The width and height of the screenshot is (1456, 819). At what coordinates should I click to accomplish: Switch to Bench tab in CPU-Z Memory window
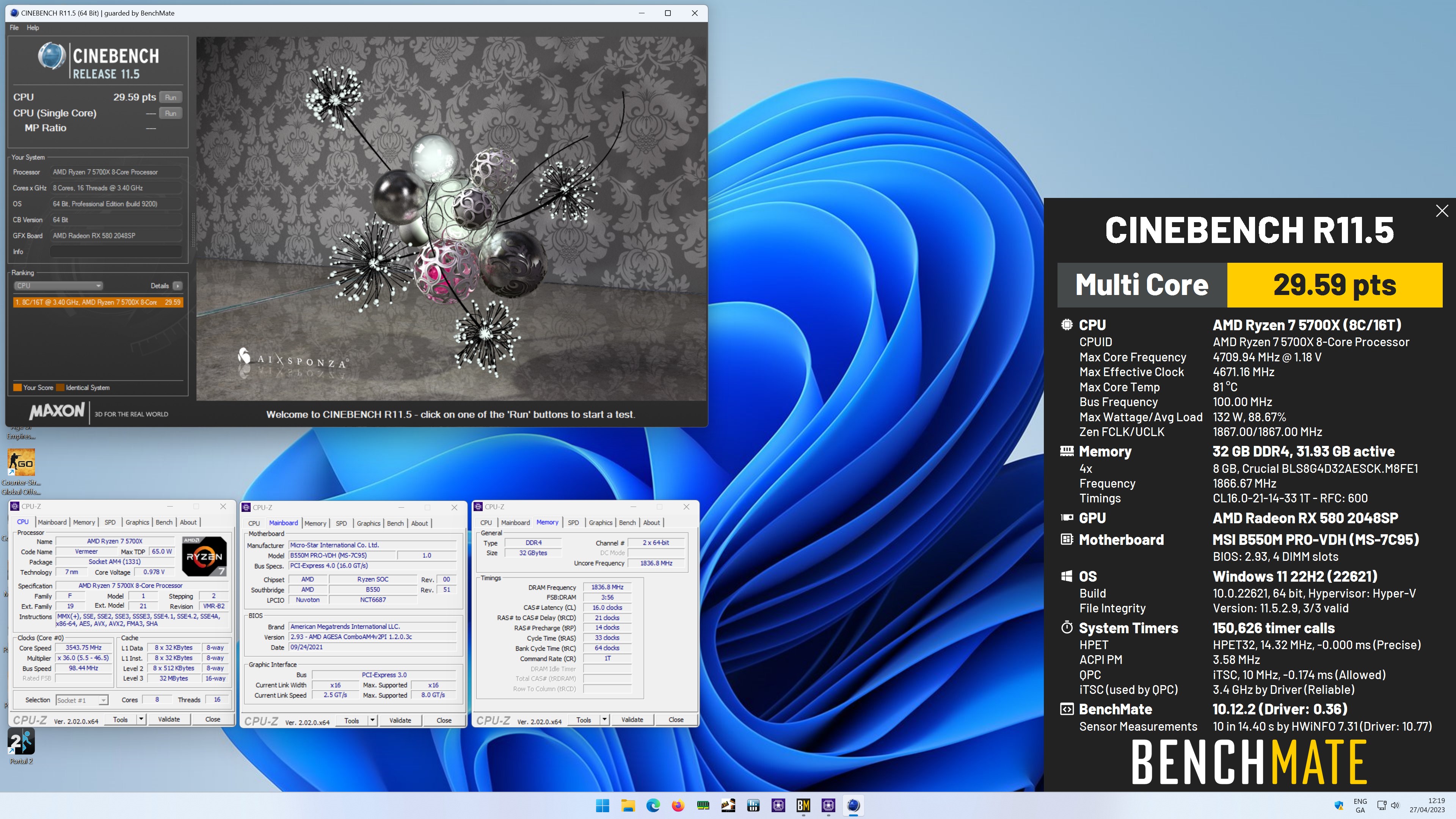[628, 523]
